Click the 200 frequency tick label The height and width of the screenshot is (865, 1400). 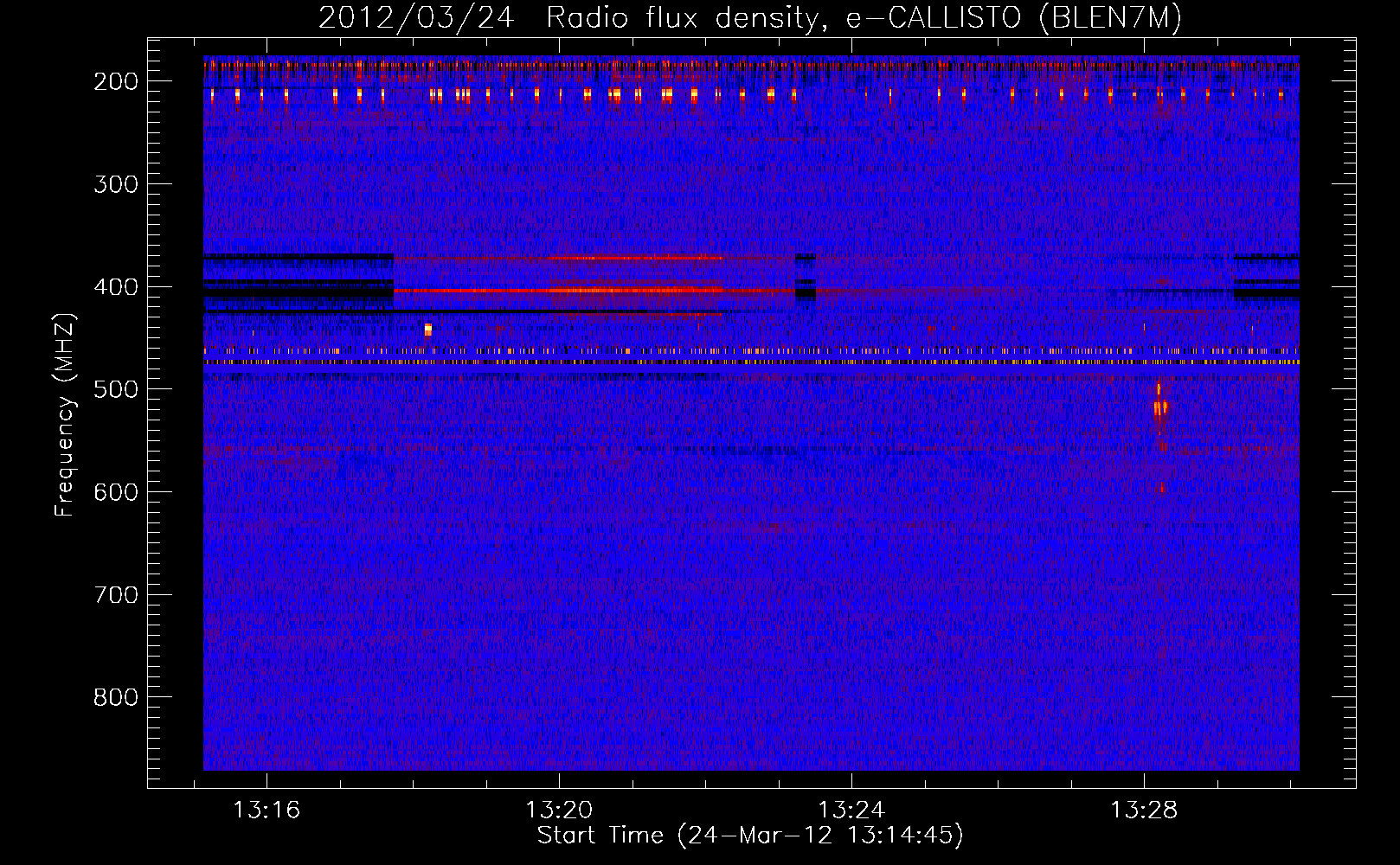(116, 81)
